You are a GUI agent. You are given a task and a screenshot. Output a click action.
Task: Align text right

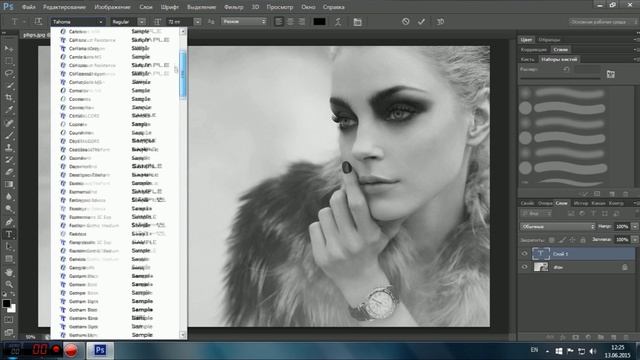302,22
